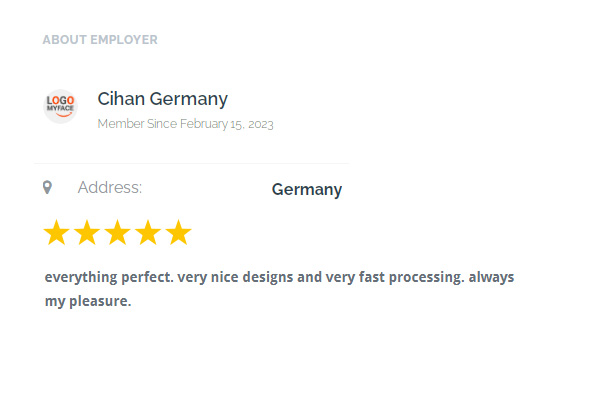The image size is (600, 400).
Task: Click the bold Germany address value
Action: coord(307,190)
